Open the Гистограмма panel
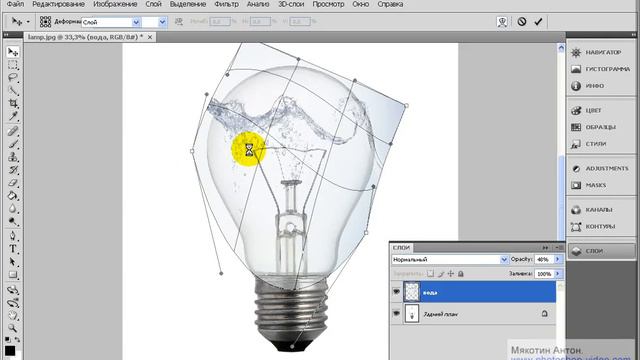This screenshot has width=640, height=360. tap(600, 69)
